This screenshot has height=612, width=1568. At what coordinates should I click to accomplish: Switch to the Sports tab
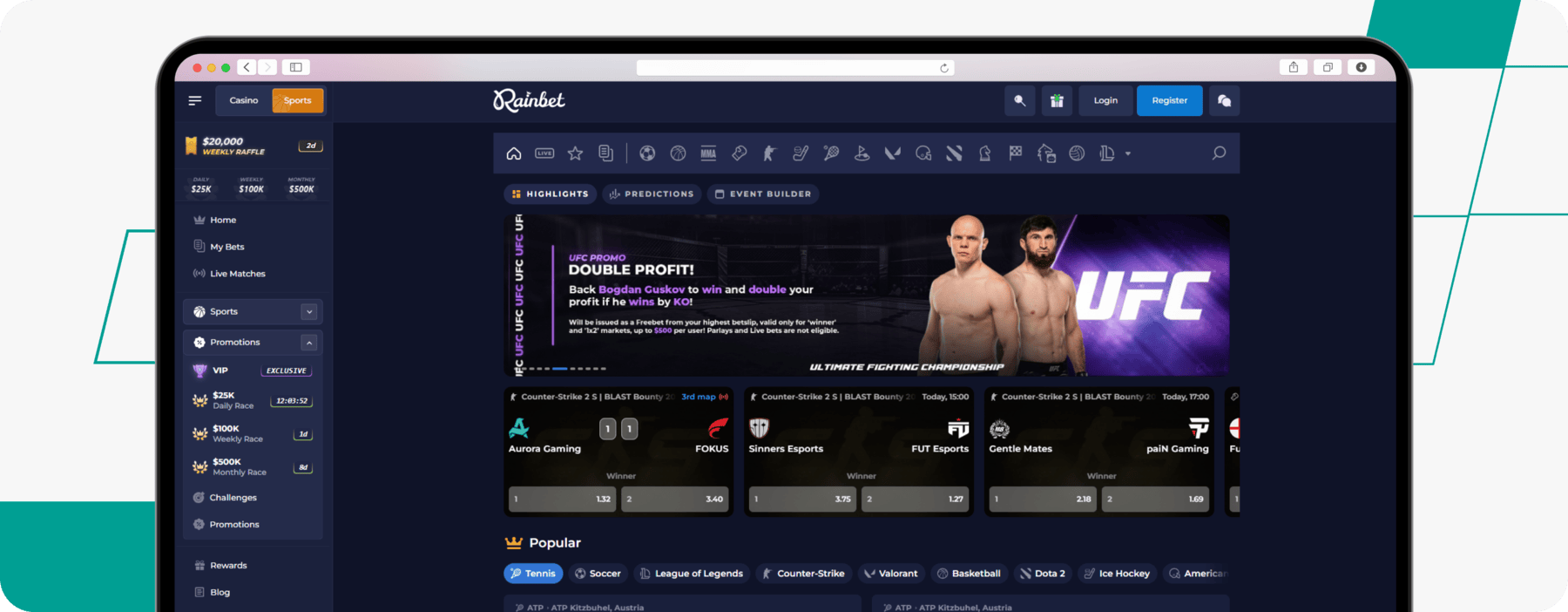coord(297,101)
